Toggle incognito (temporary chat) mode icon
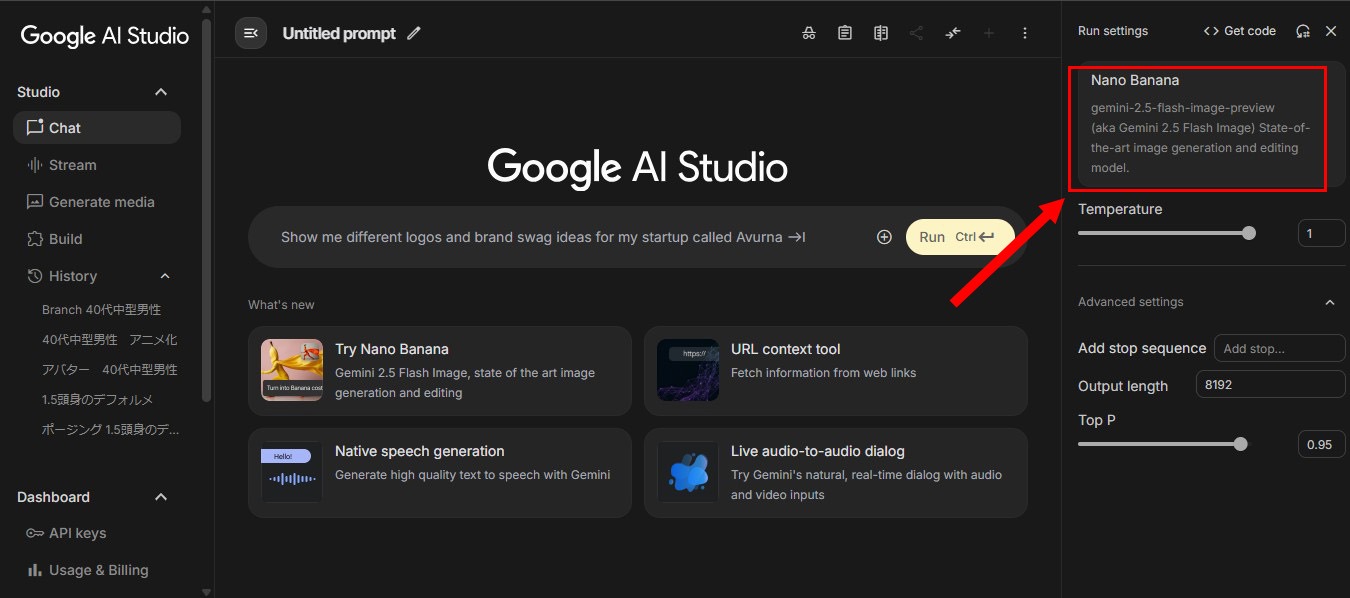Viewport: 1350px width, 598px height. tap(809, 33)
